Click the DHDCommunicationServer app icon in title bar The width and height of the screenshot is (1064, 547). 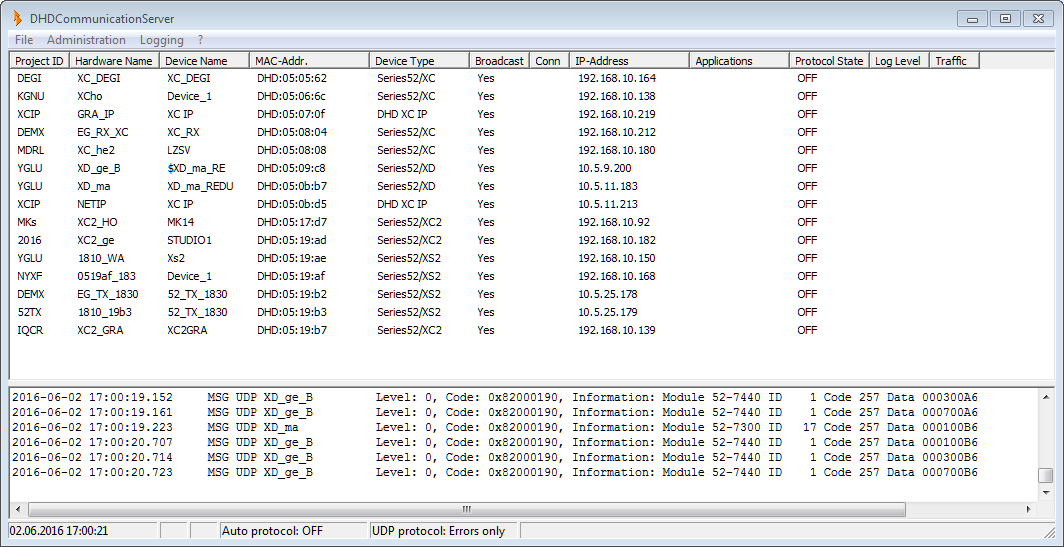(17, 18)
